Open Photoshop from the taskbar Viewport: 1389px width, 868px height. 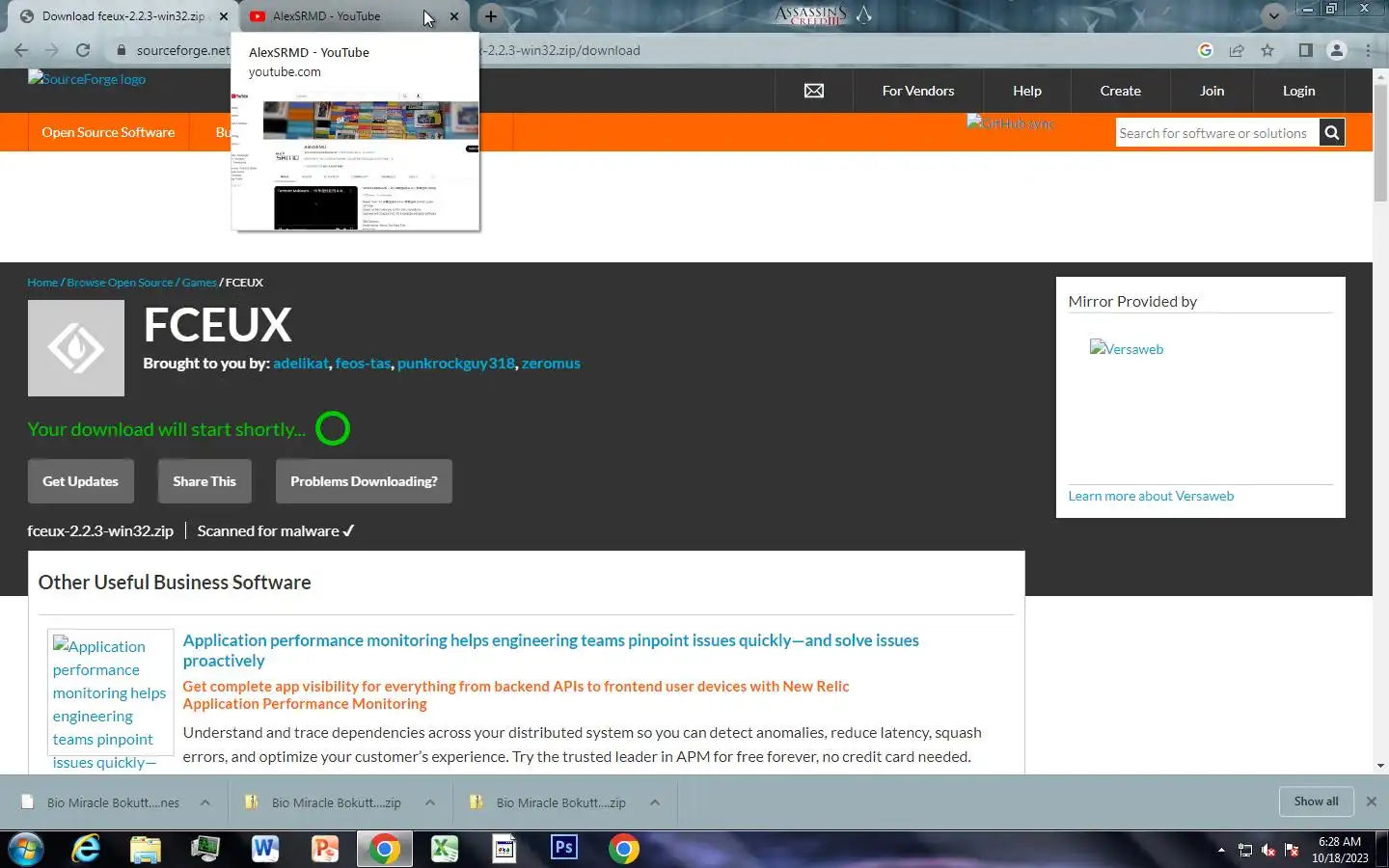pos(564,849)
